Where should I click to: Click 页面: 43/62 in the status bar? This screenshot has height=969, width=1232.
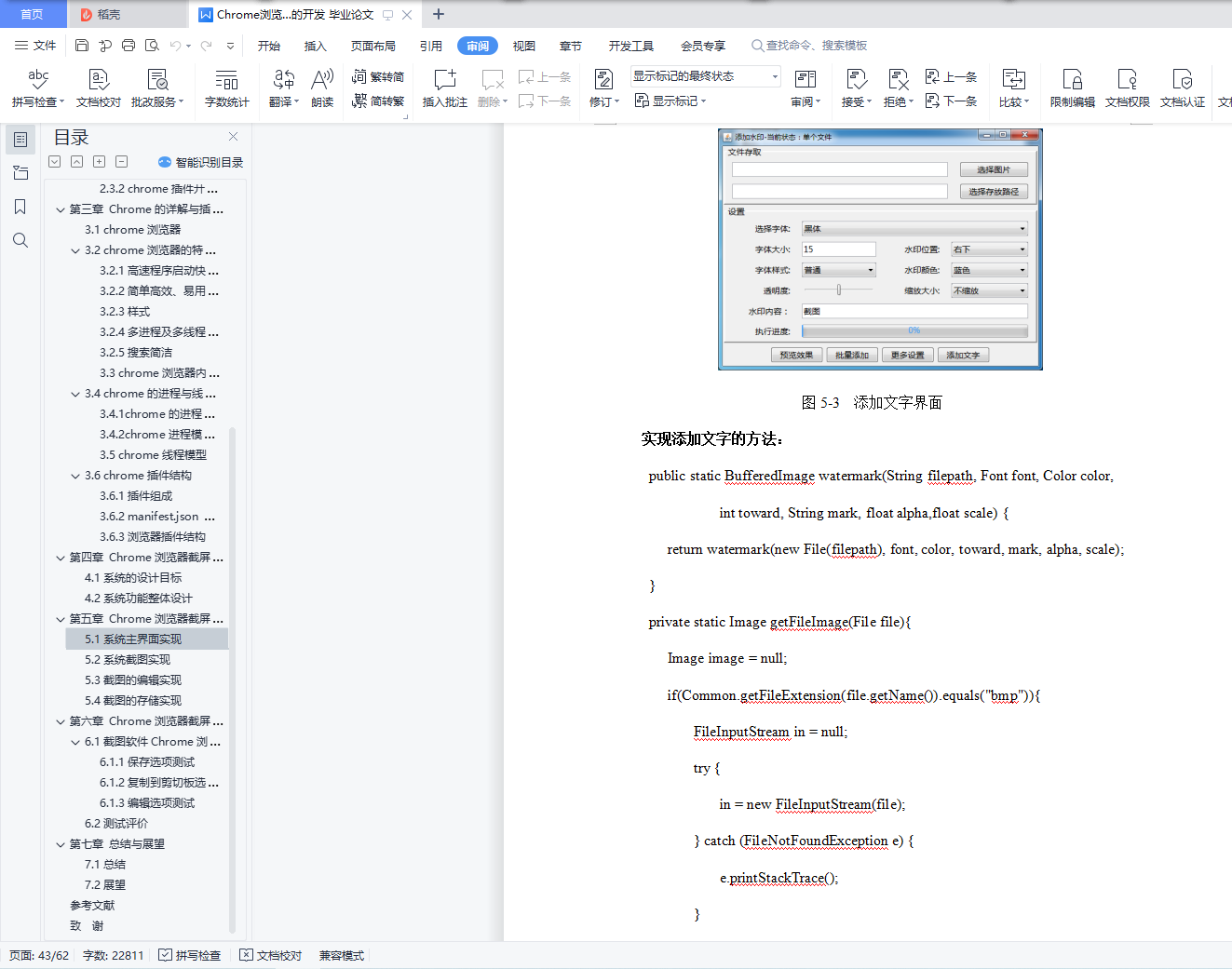39,955
